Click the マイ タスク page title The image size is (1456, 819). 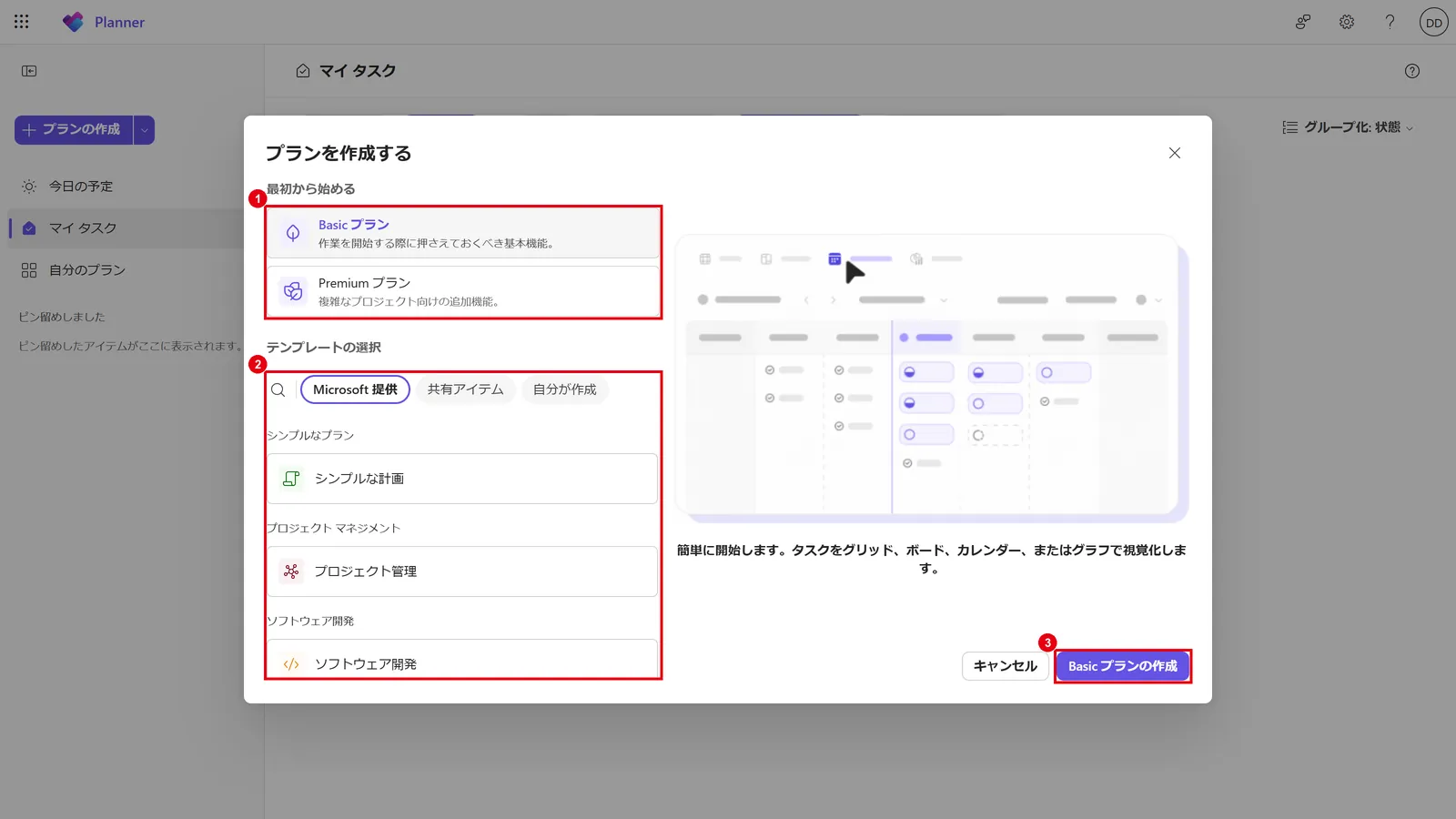(x=357, y=71)
